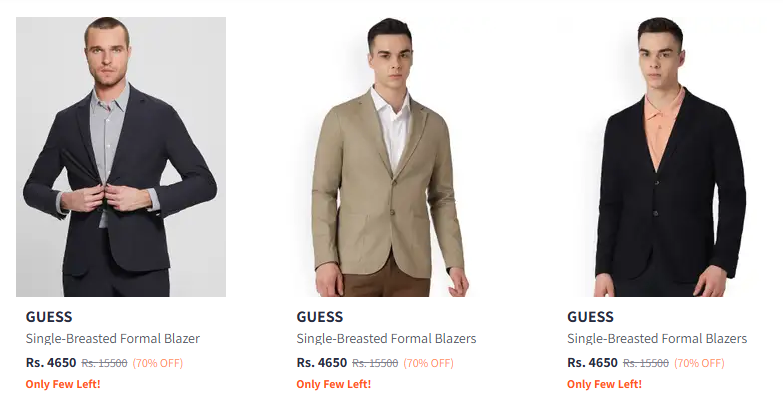The height and width of the screenshot is (409, 783).
Task: Click GUESS brand under the black blazer
Action: click(590, 317)
